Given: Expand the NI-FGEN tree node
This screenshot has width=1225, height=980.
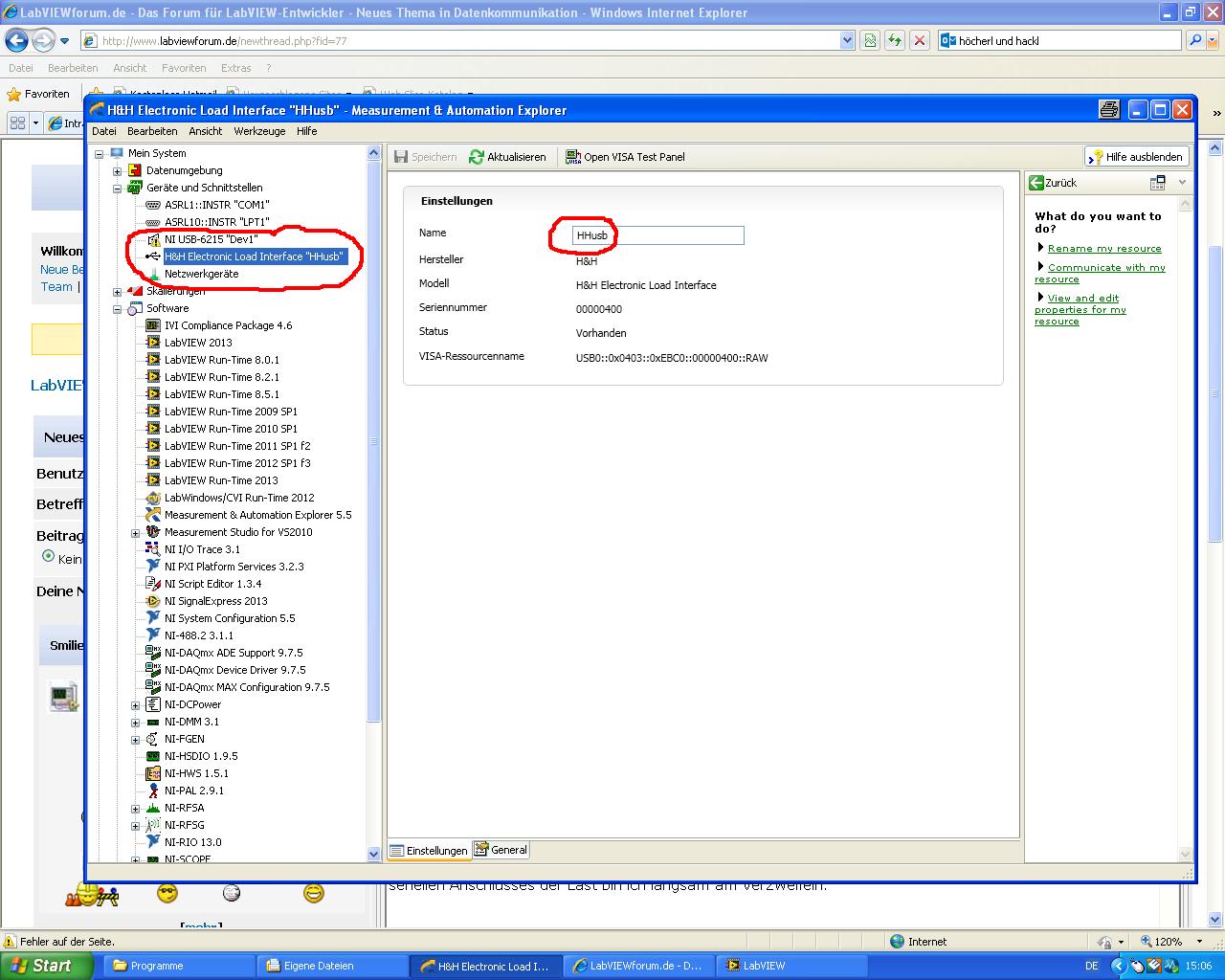Looking at the screenshot, I should coord(136,739).
